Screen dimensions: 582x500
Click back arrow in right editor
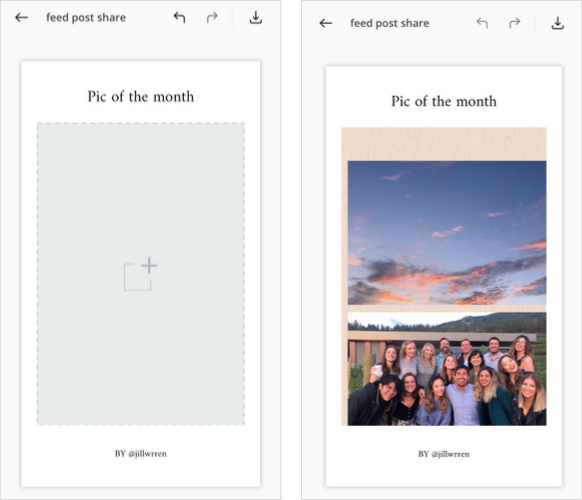pyautogui.click(x=326, y=23)
